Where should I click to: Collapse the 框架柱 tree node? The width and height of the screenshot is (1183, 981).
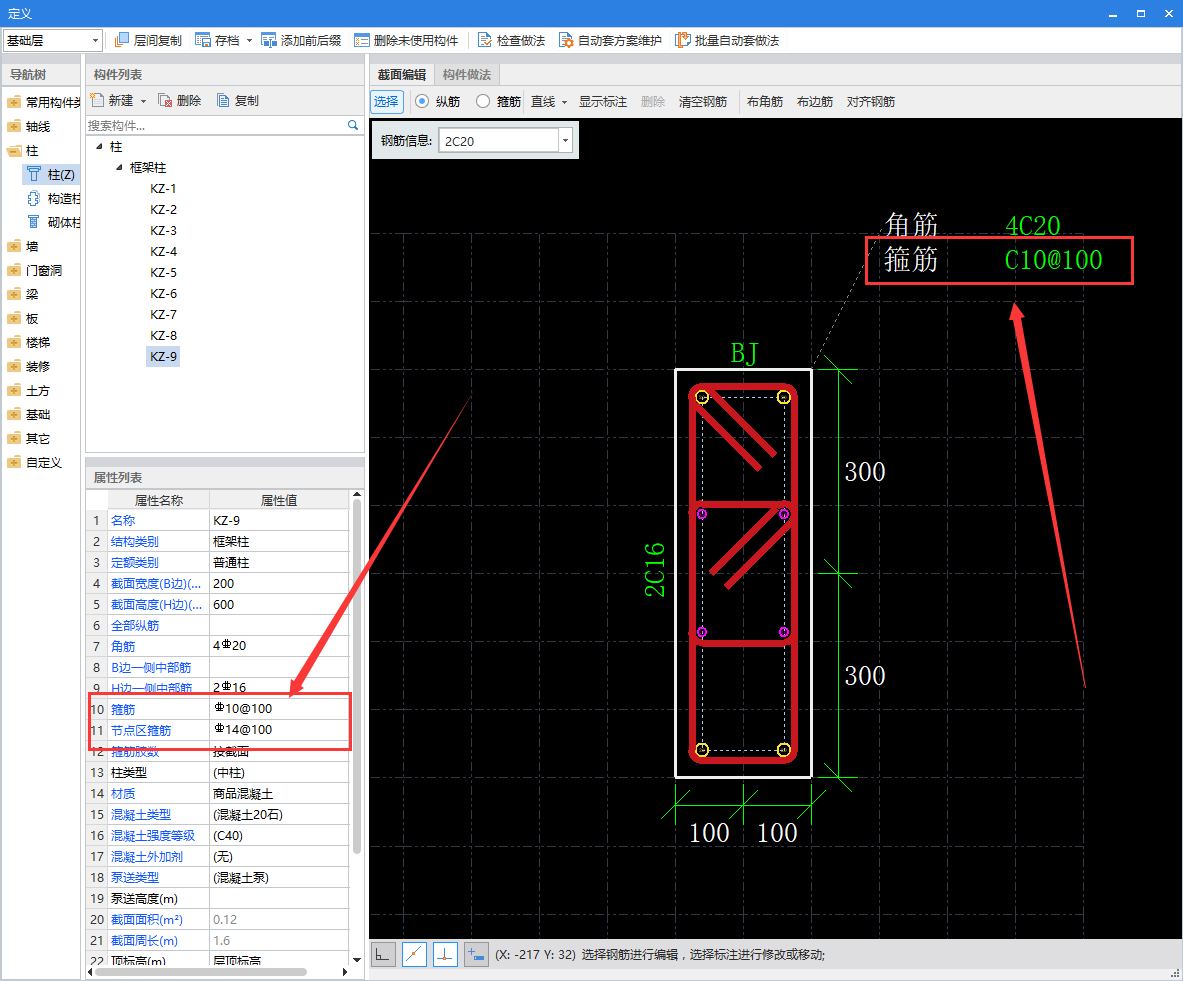[118, 168]
